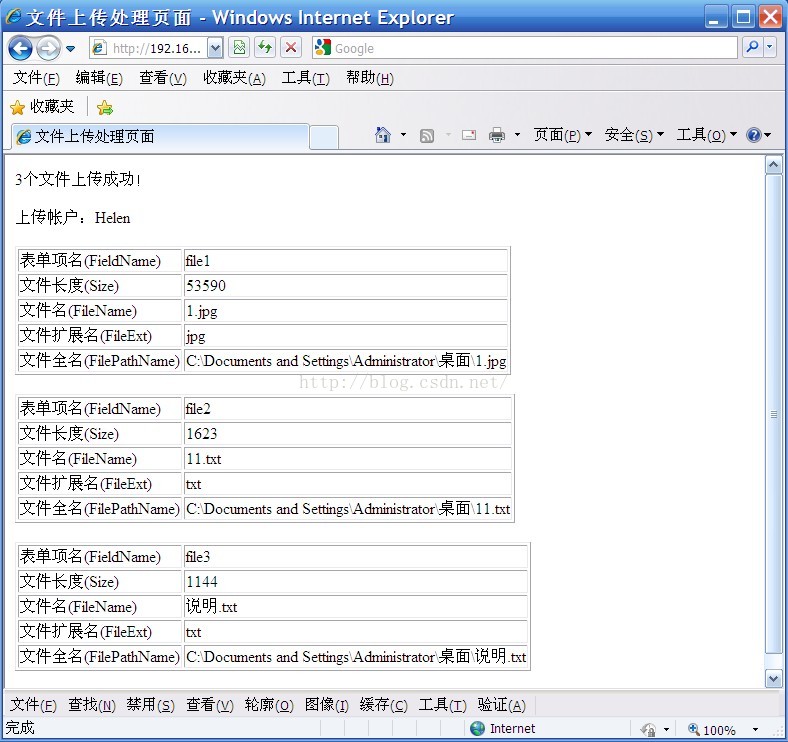Open developer toolbar 禁用(S) menu

point(151,705)
